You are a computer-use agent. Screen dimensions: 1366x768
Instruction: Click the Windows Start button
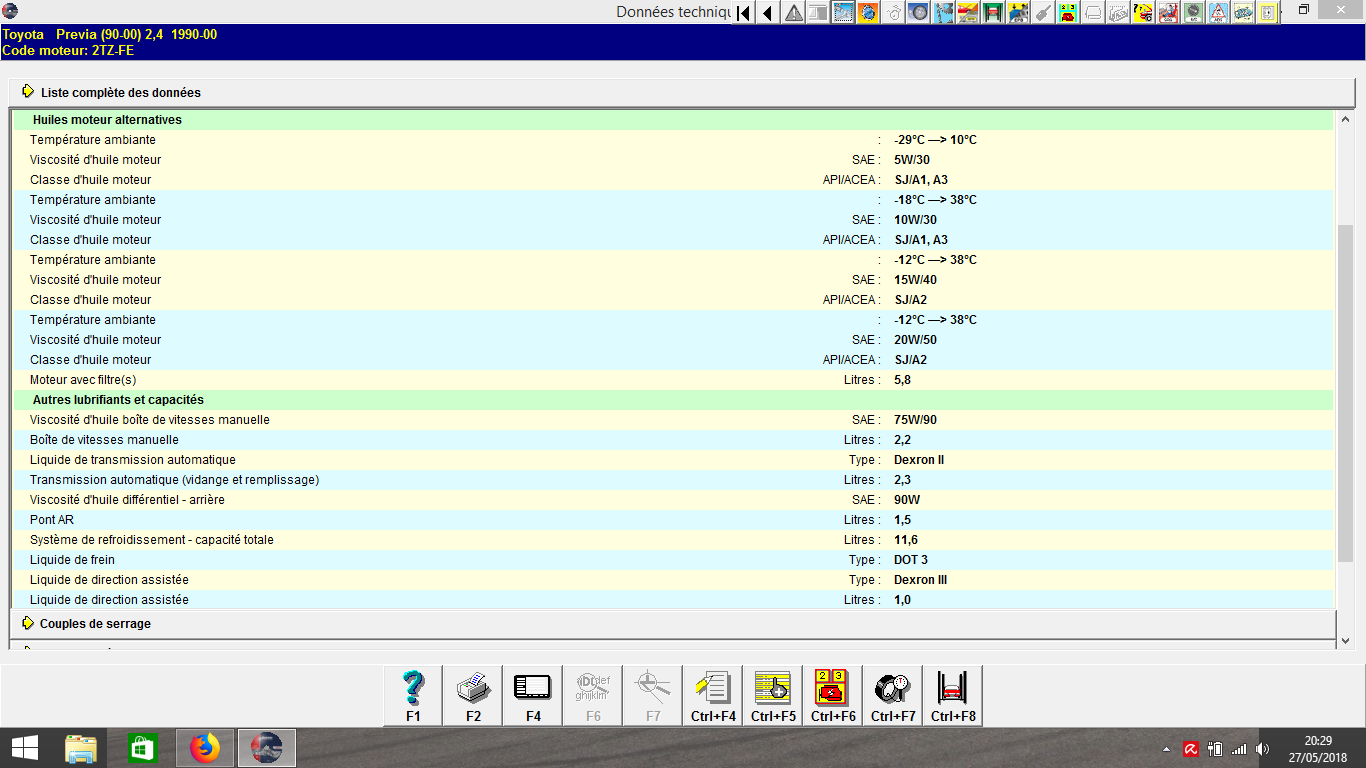pyautogui.click(x=24, y=747)
